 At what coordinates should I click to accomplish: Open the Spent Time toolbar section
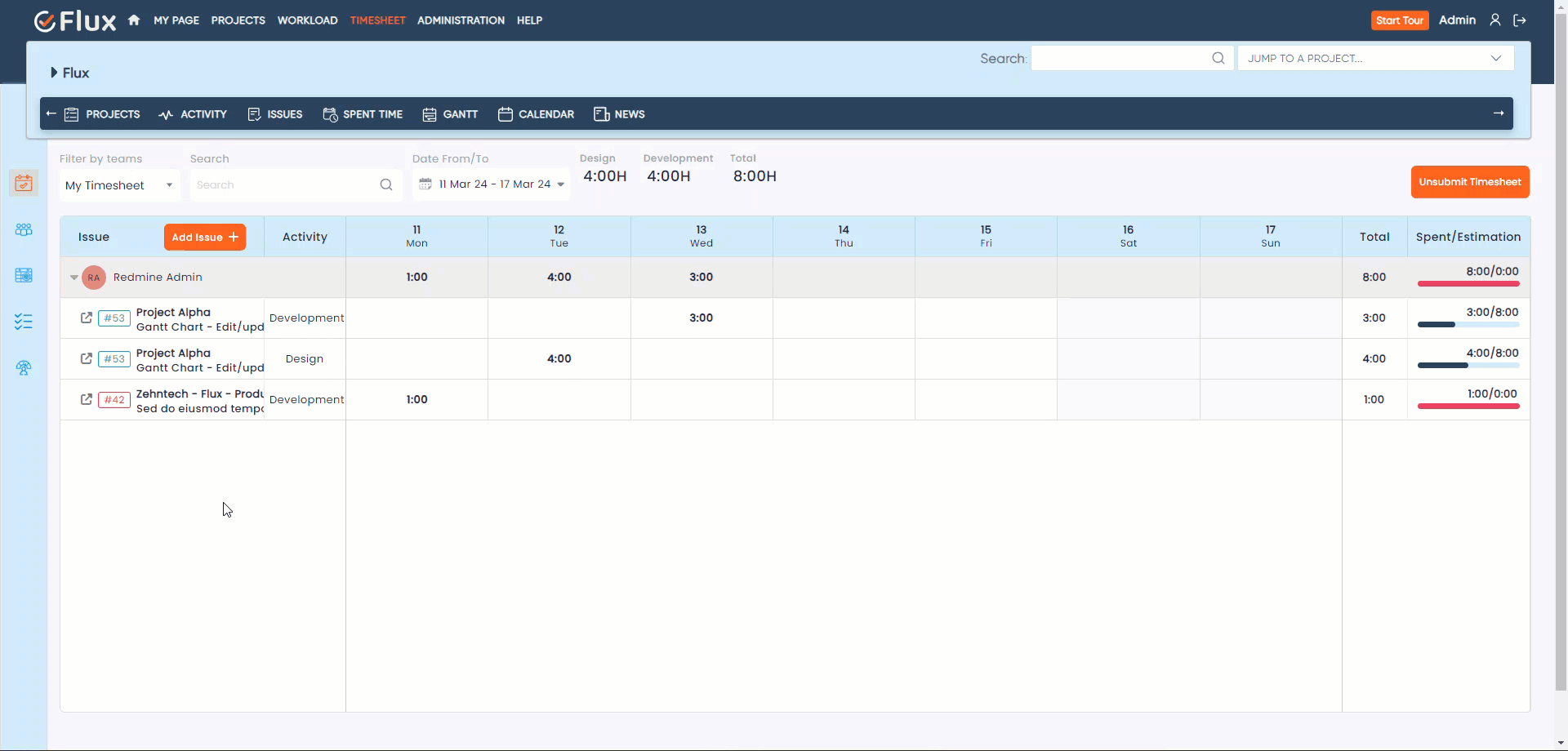tap(363, 114)
